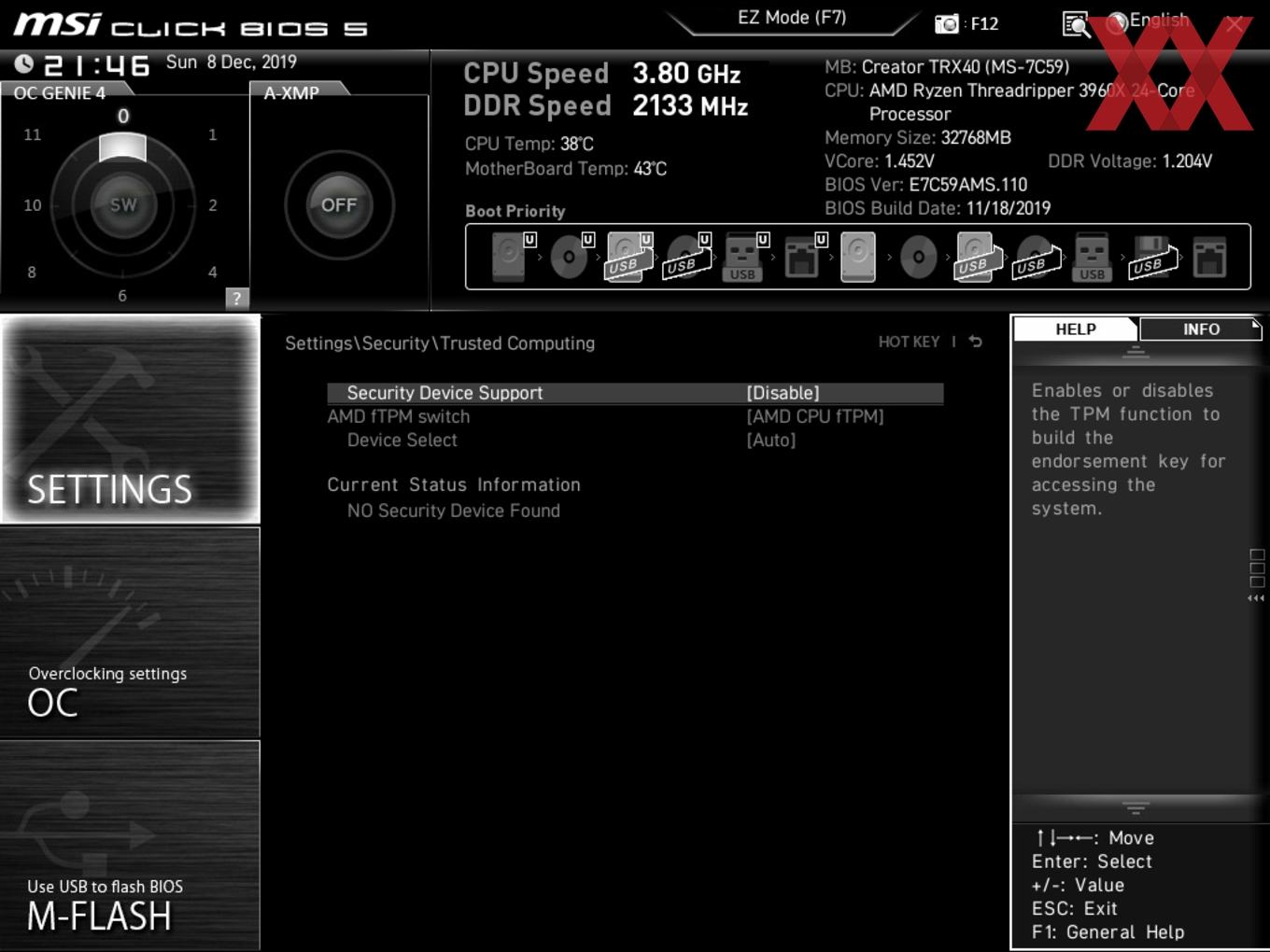Toggle the A-XMP OFF button

339,204
